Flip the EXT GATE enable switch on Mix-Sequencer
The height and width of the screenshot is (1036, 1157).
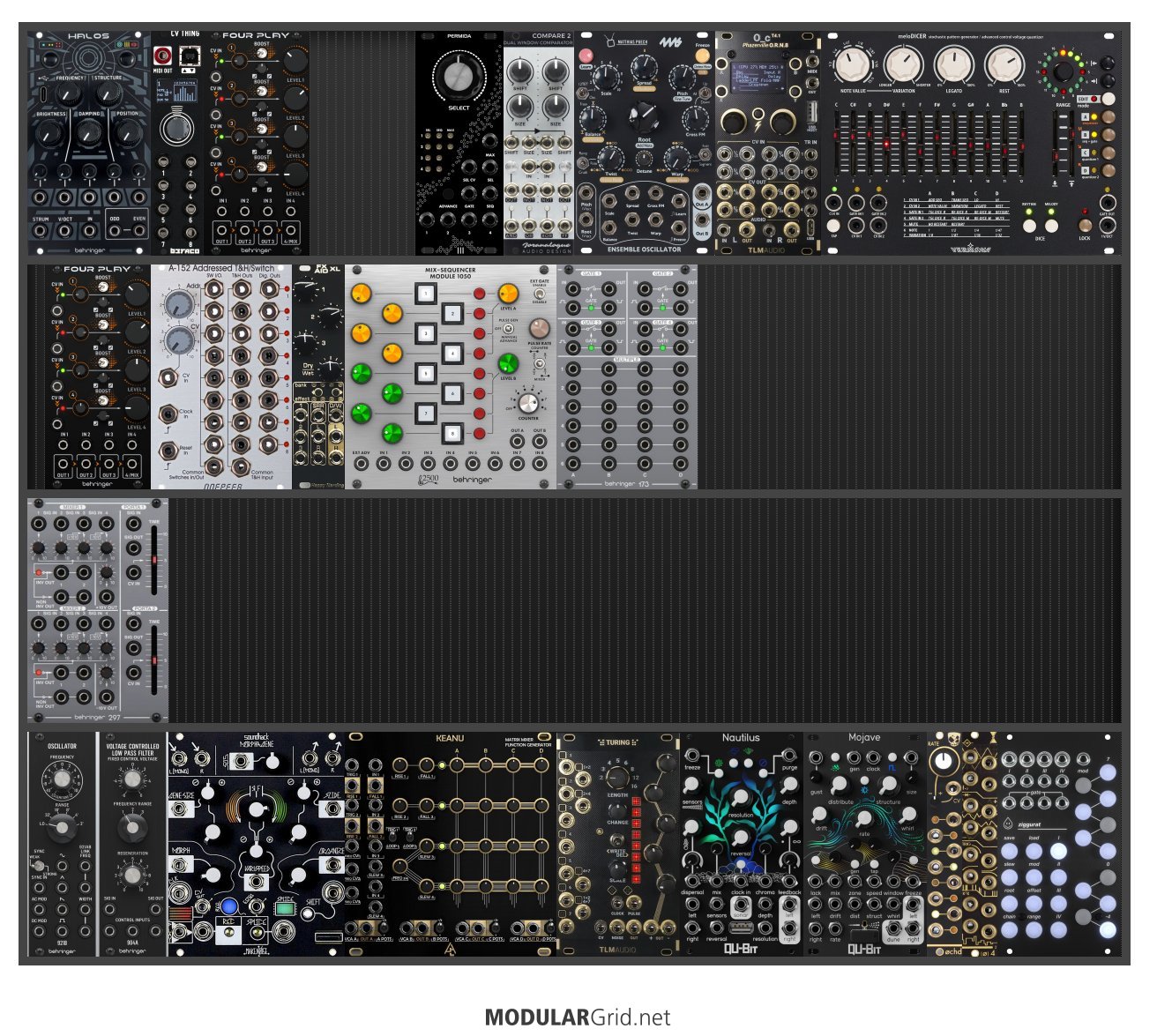tap(539, 294)
